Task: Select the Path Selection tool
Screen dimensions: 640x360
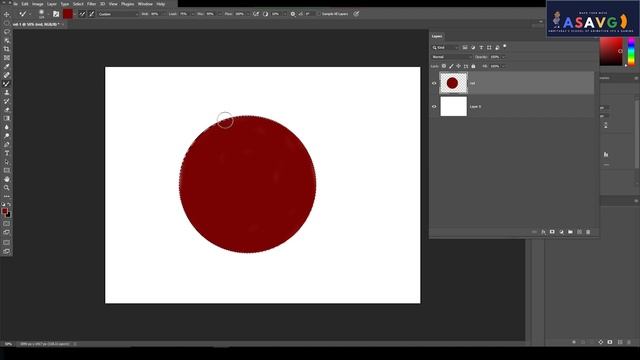Action: [7, 162]
